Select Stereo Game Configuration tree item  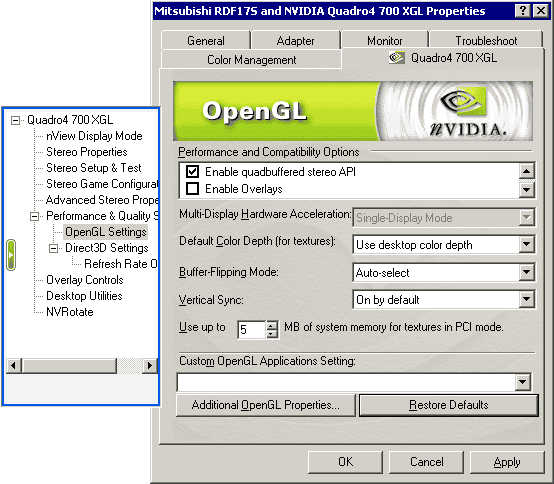tap(102, 184)
